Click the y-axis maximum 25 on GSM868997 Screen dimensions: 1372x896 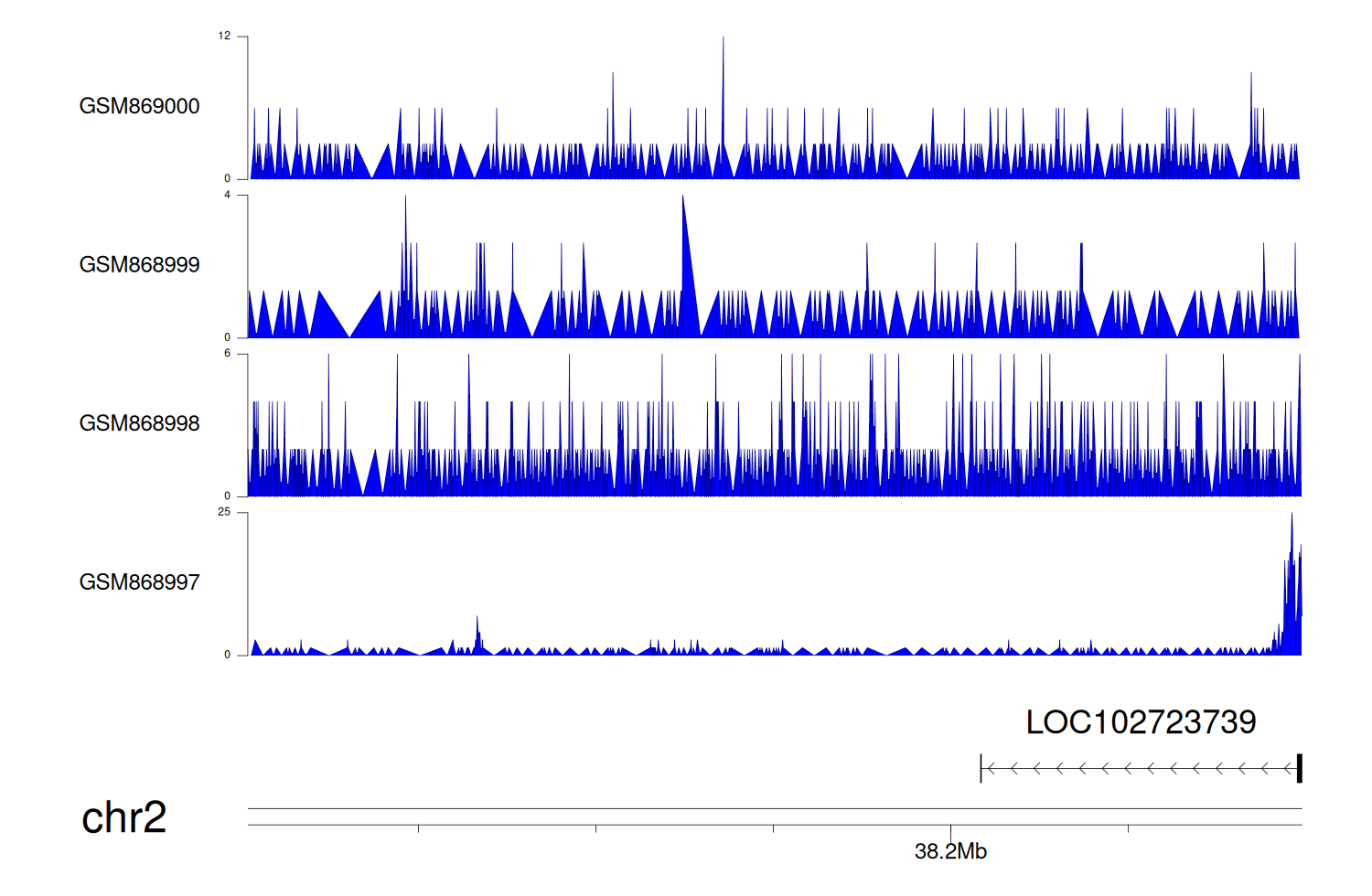224,512
